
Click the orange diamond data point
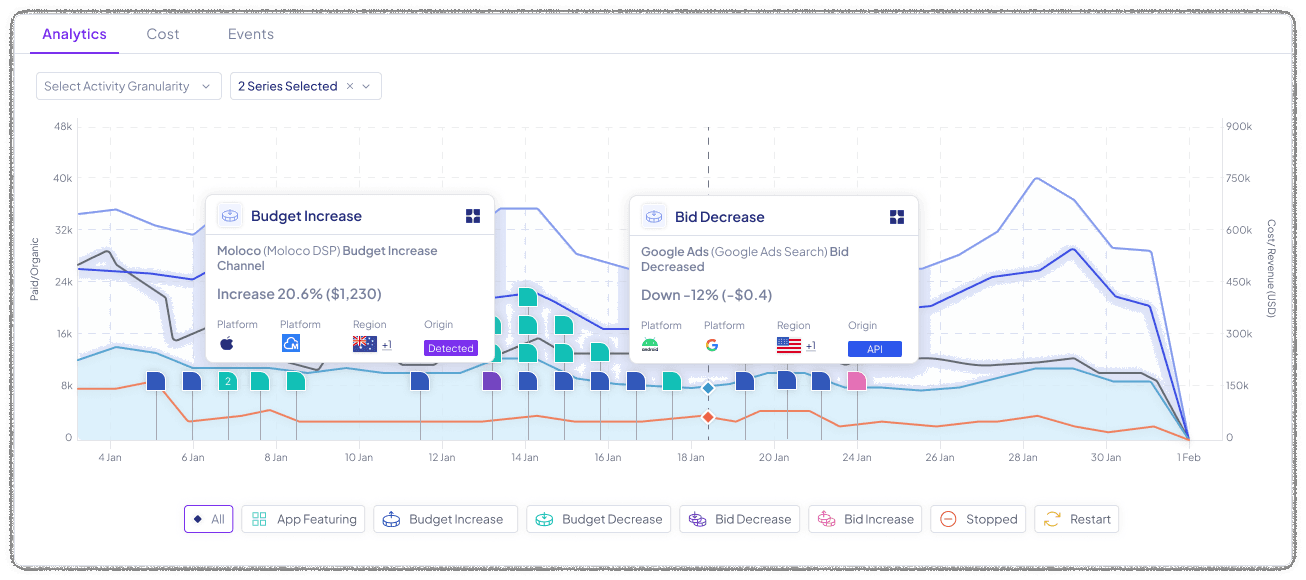click(x=708, y=416)
